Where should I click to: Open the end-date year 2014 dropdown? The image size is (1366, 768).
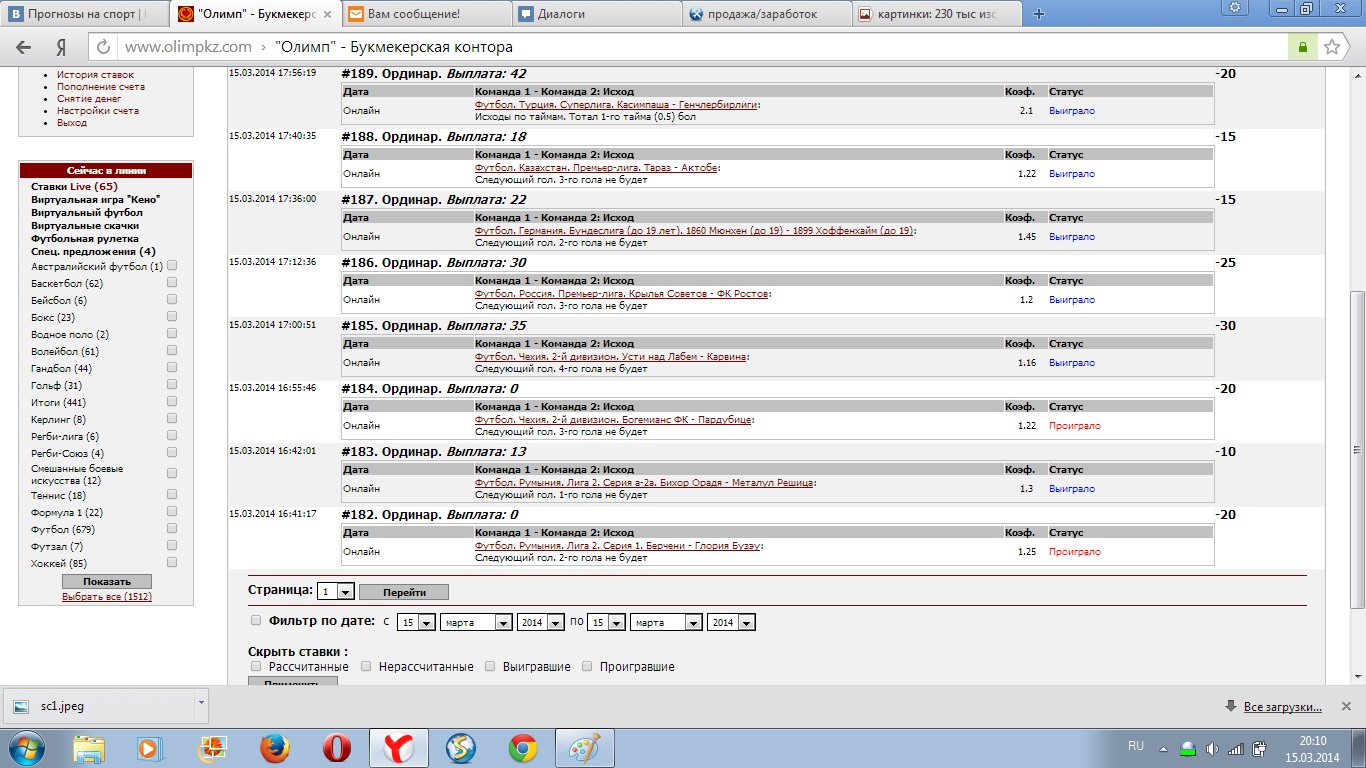click(731, 622)
